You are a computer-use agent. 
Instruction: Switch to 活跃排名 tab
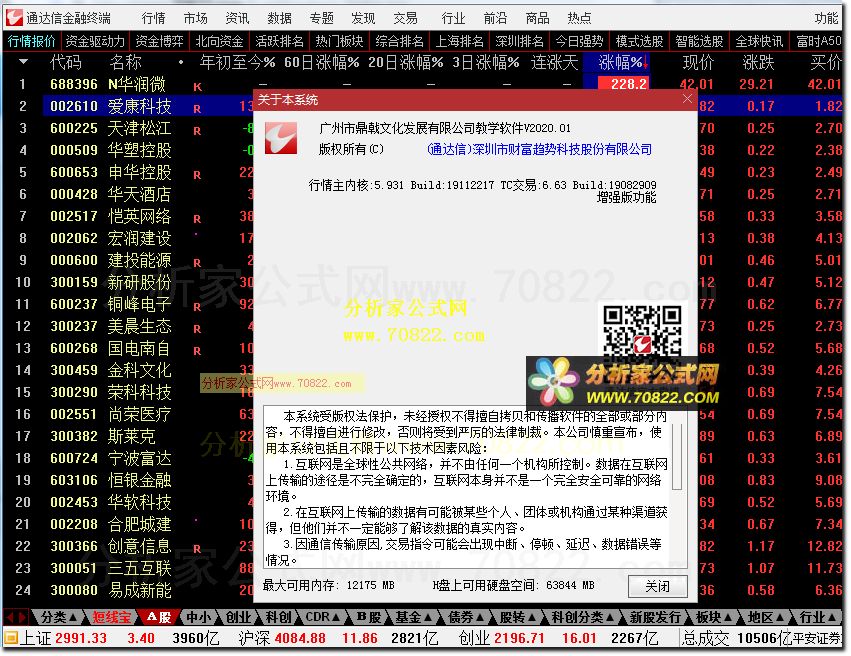(279, 41)
